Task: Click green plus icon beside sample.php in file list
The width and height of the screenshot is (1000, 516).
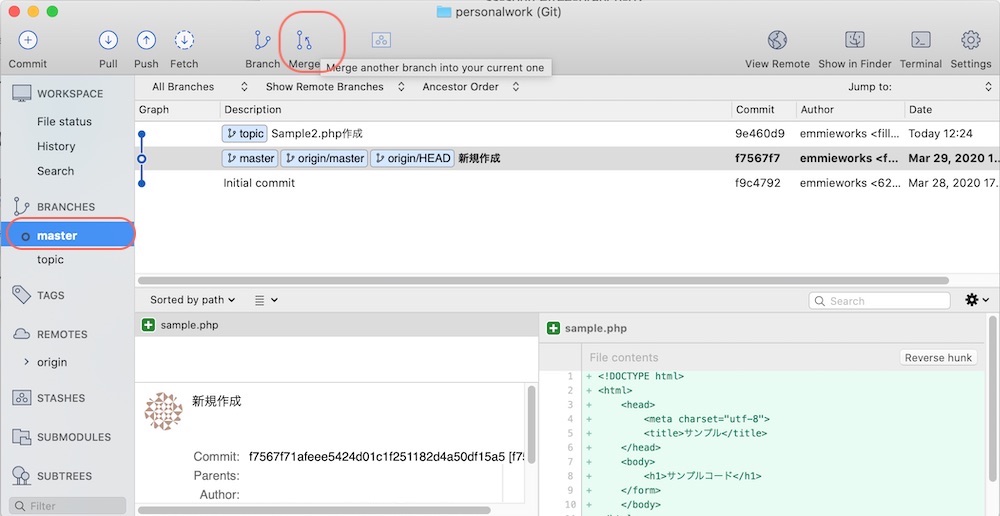Action: [149, 325]
